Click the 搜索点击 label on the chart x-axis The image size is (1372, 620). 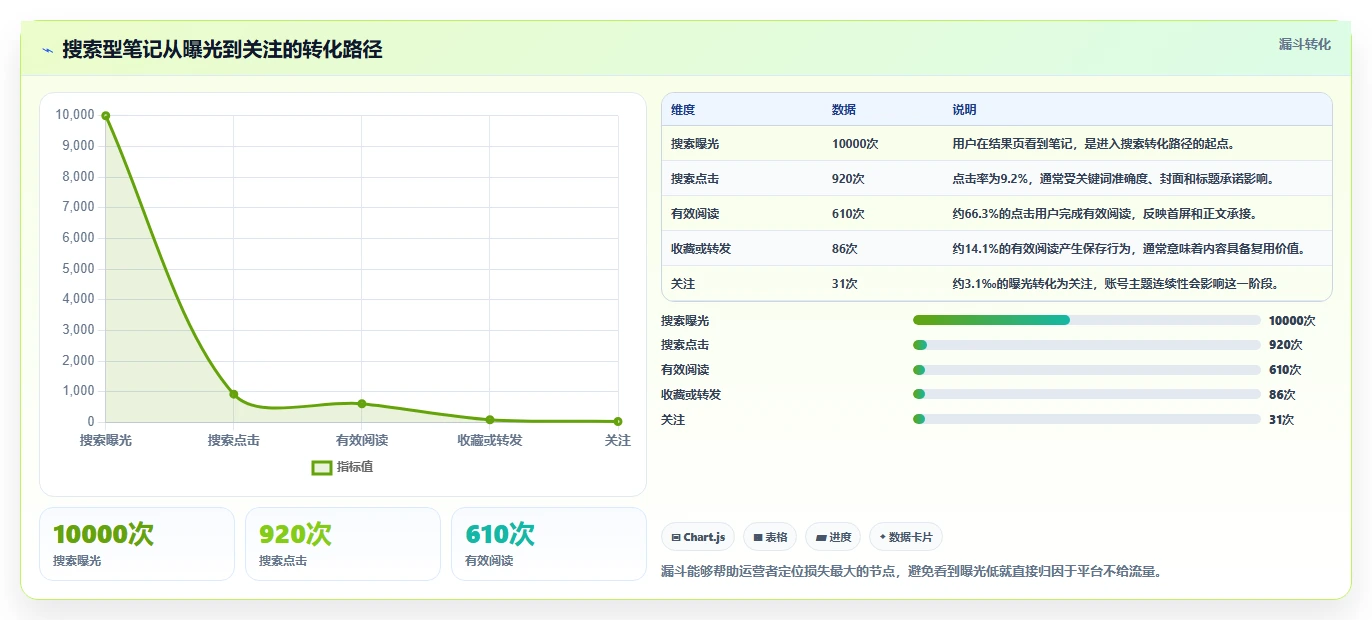234,440
